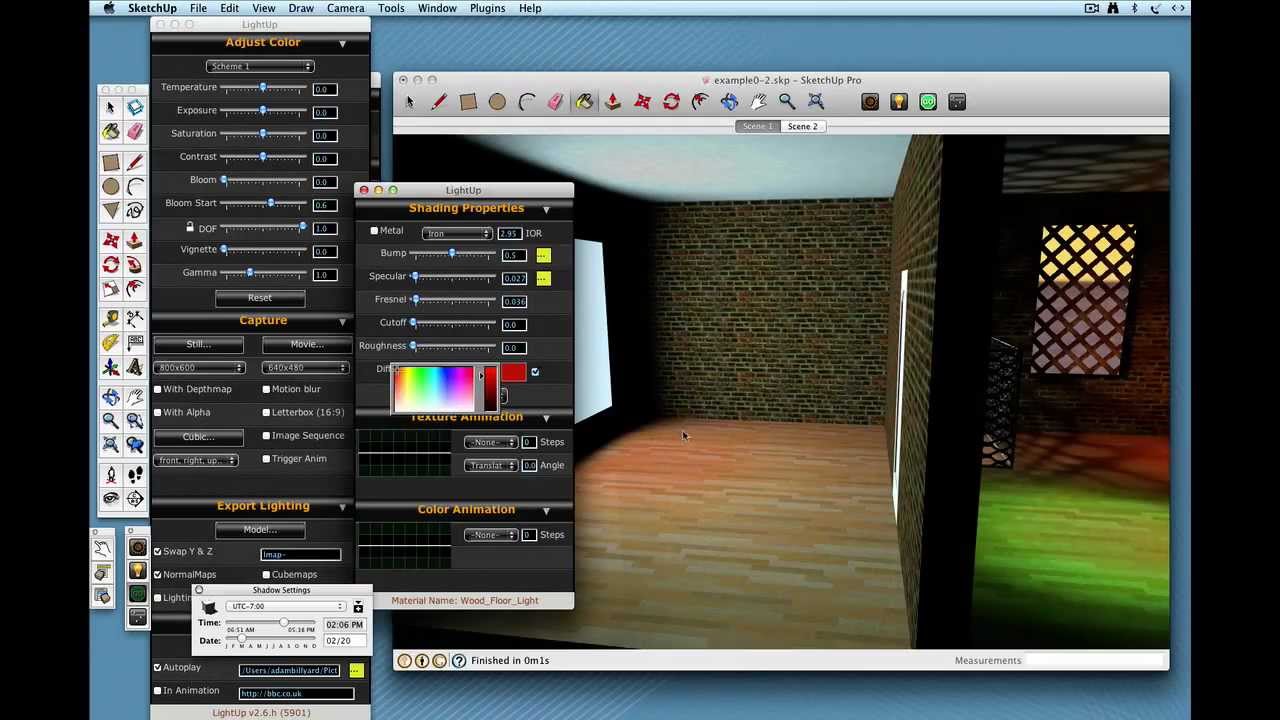Select the Arc tool in main toolbar
This screenshot has width=1280, height=720.
[526, 102]
